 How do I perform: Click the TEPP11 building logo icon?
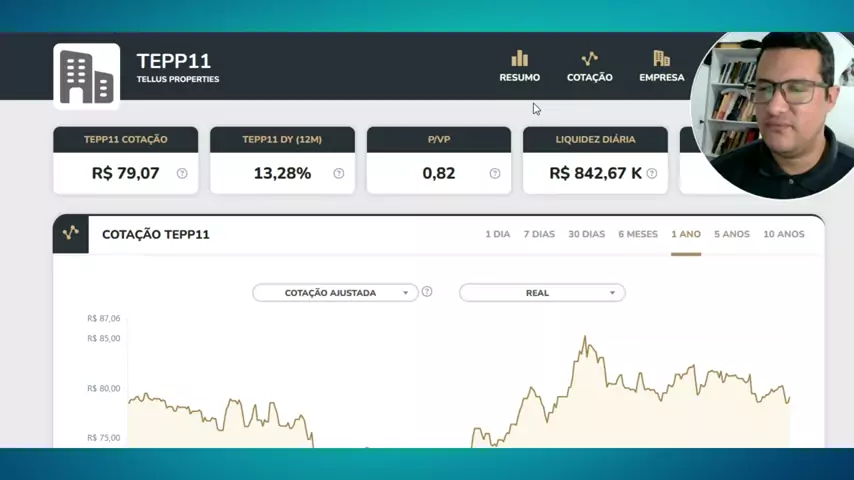(86, 76)
